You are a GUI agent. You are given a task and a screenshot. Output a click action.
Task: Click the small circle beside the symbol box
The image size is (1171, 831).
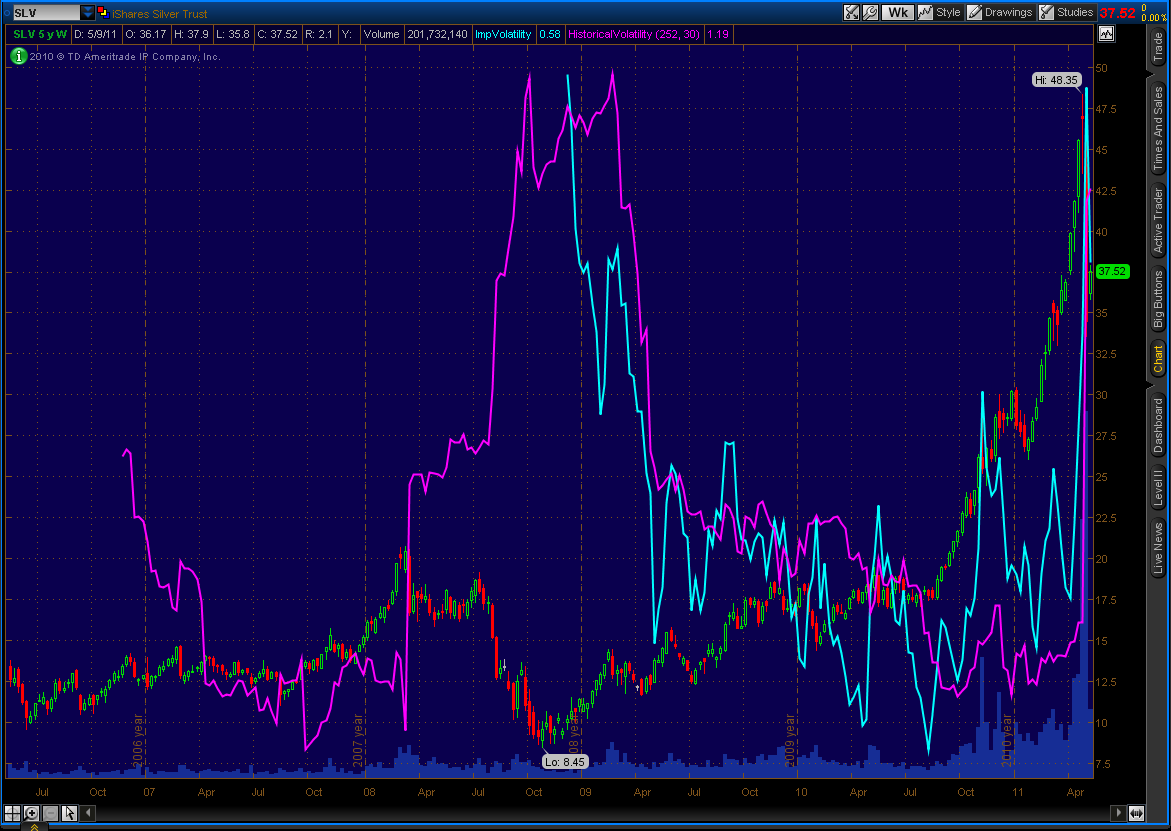click(7, 13)
